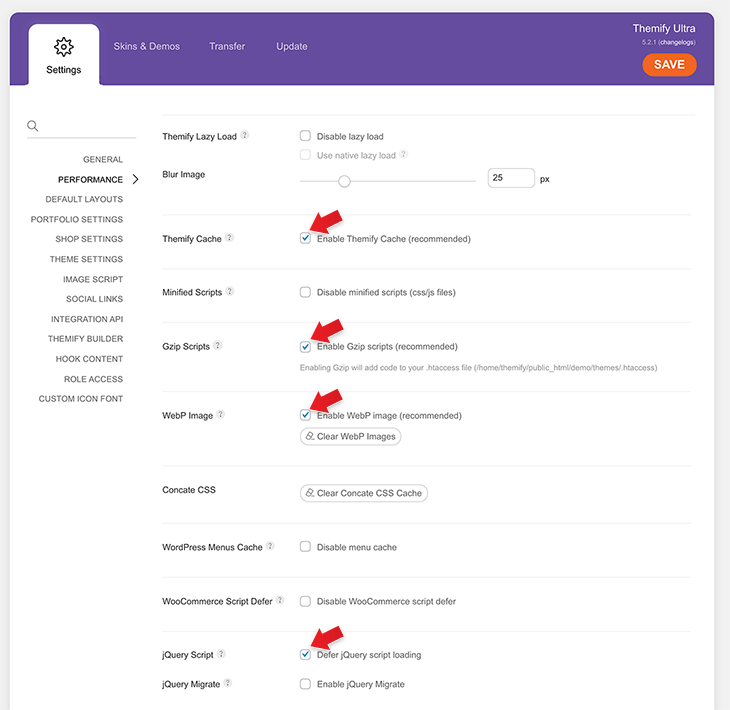730x710 pixels.
Task: Uncheck Enable Themify Cache checkbox
Action: tap(305, 238)
